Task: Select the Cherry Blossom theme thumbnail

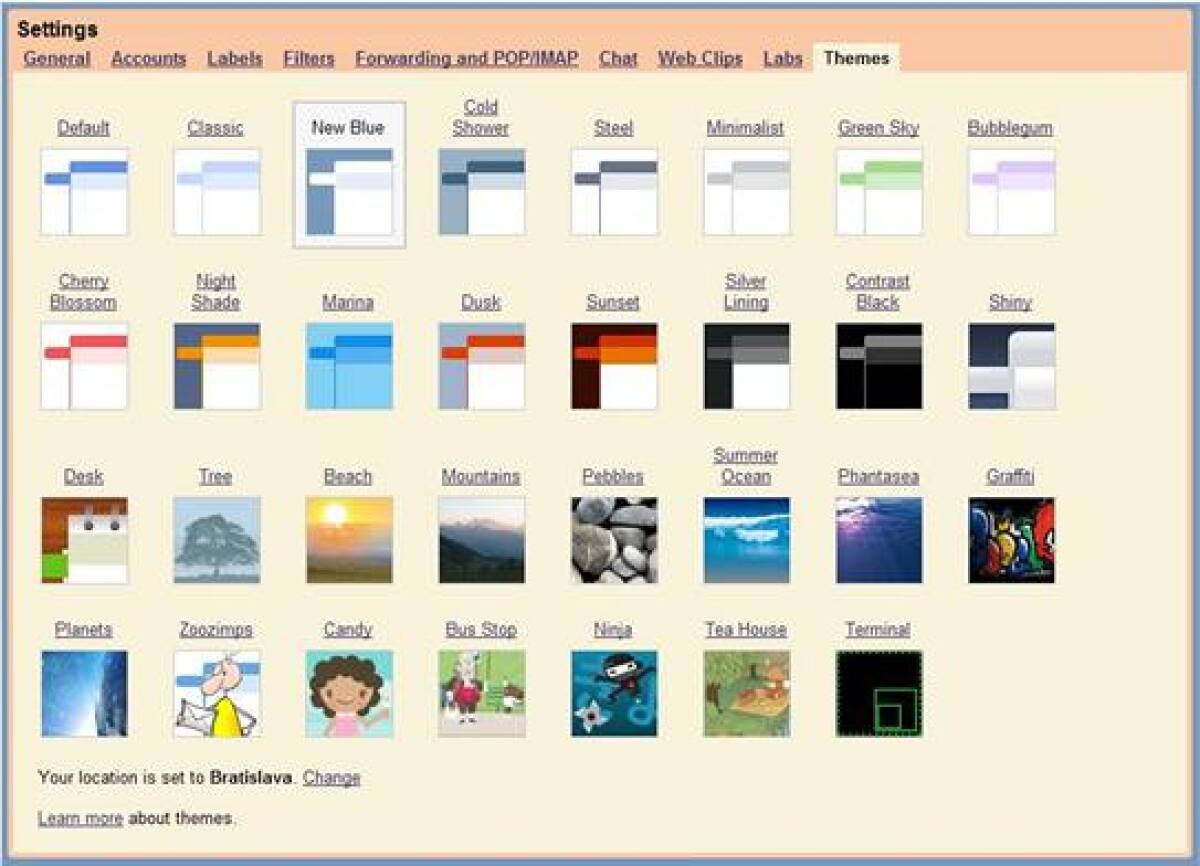Action: point(84,366)
